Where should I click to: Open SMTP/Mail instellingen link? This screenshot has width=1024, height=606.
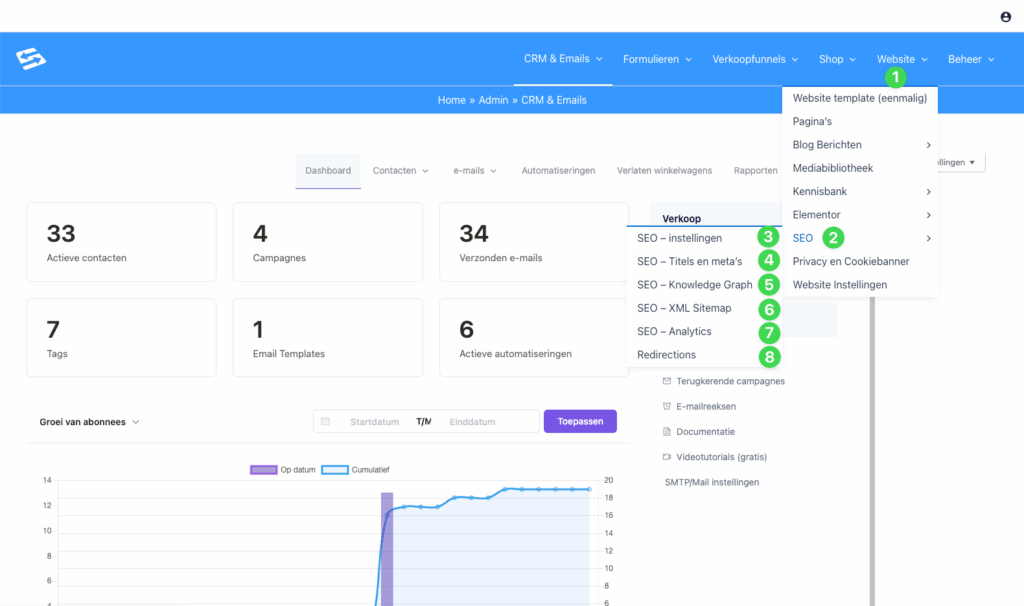712,482
